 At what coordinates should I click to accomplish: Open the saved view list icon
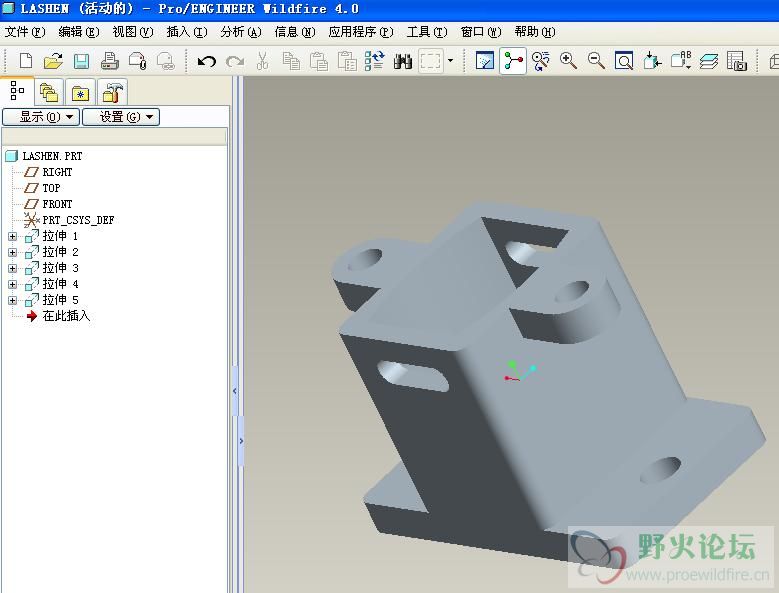pyautogui.click(x=681, y=61)
